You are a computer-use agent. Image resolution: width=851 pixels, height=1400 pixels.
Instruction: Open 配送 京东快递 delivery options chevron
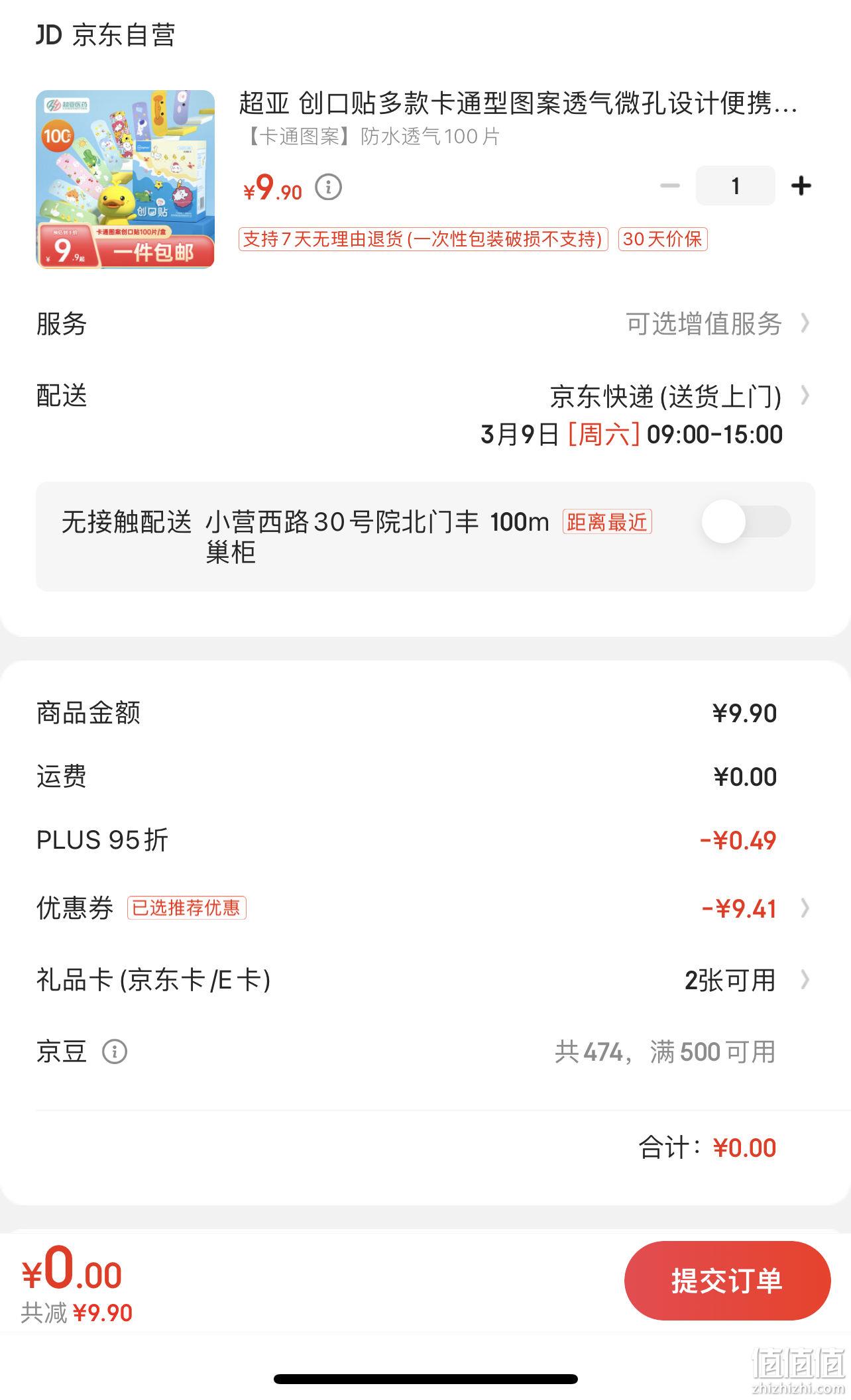805,396
